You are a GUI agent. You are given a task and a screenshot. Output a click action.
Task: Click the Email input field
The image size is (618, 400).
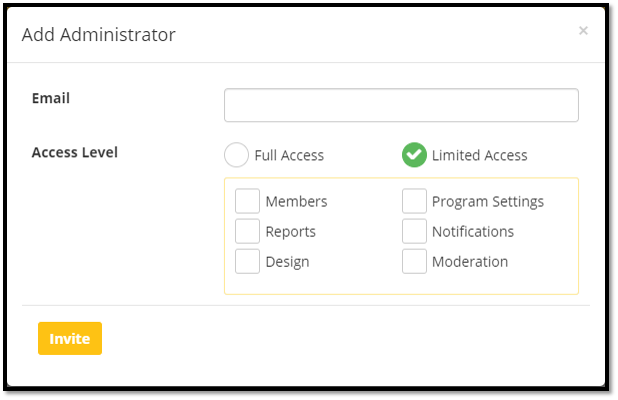(x=401, y=105)
